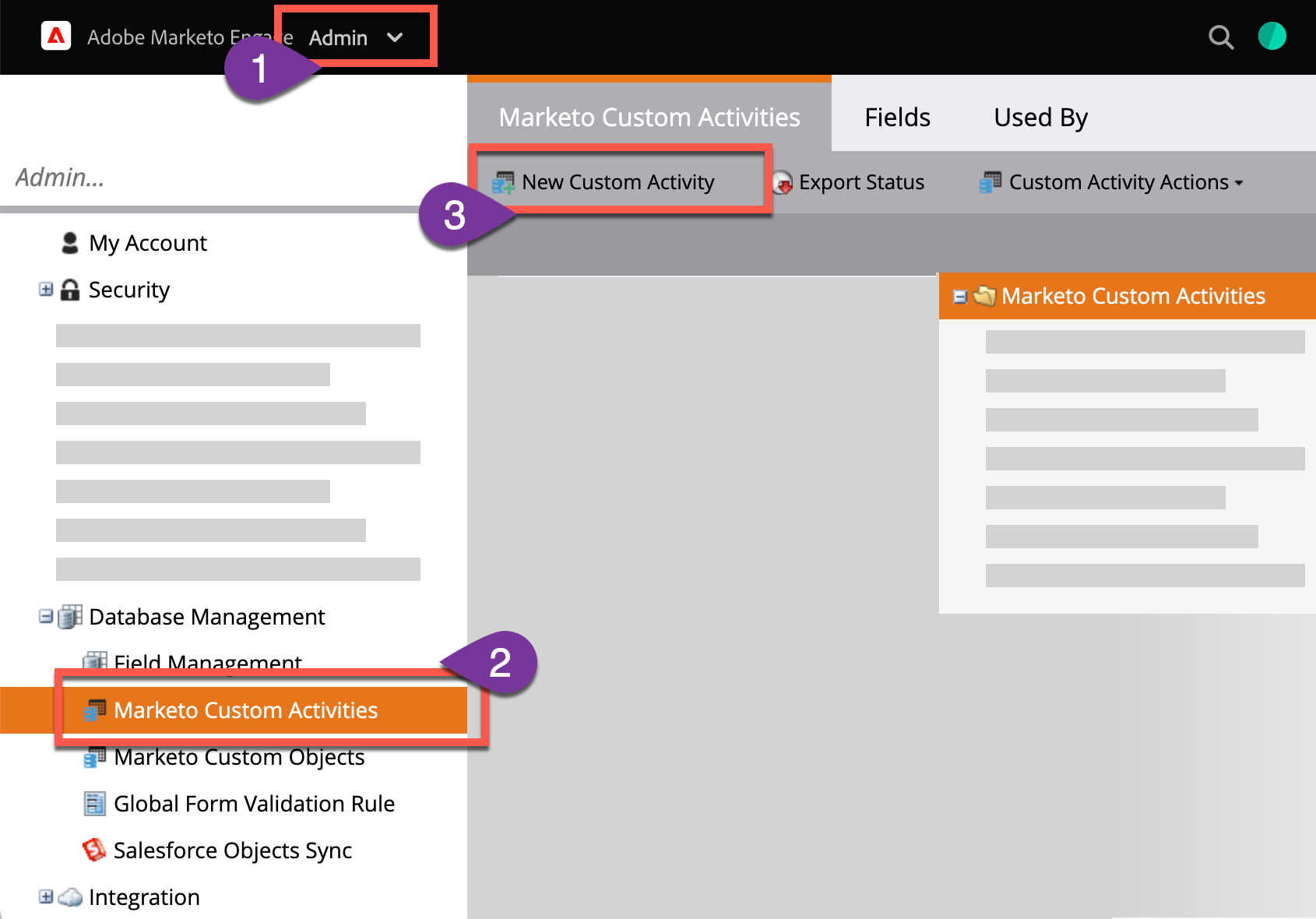Switch to the Fields tab
The image size is (1316, 919).
(897, 117)
